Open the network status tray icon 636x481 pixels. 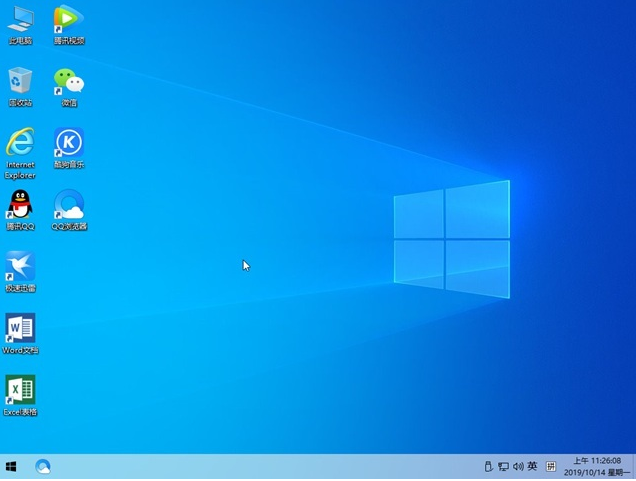(x=503, y=467)
